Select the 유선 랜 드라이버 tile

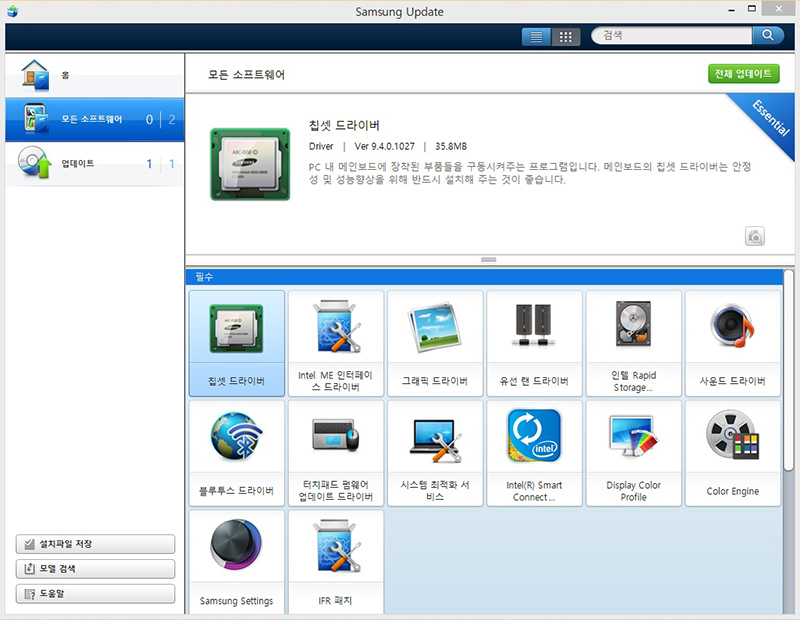(x=534, y=343)
